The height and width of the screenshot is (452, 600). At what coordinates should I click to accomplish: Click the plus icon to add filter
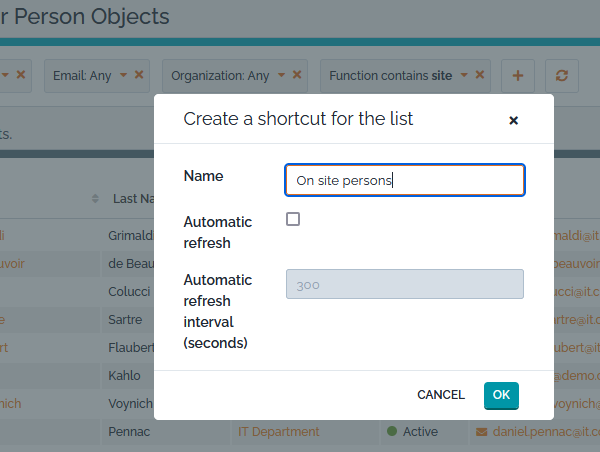[x=517, y=75]
